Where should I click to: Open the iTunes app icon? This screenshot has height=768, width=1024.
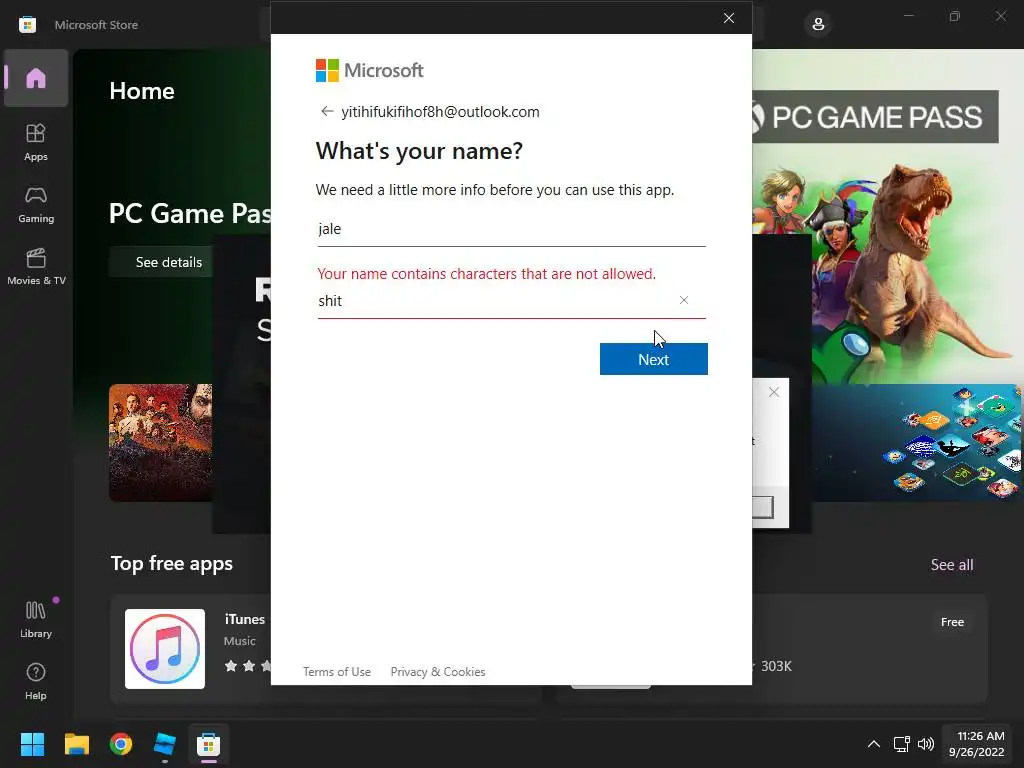[165, 648]
